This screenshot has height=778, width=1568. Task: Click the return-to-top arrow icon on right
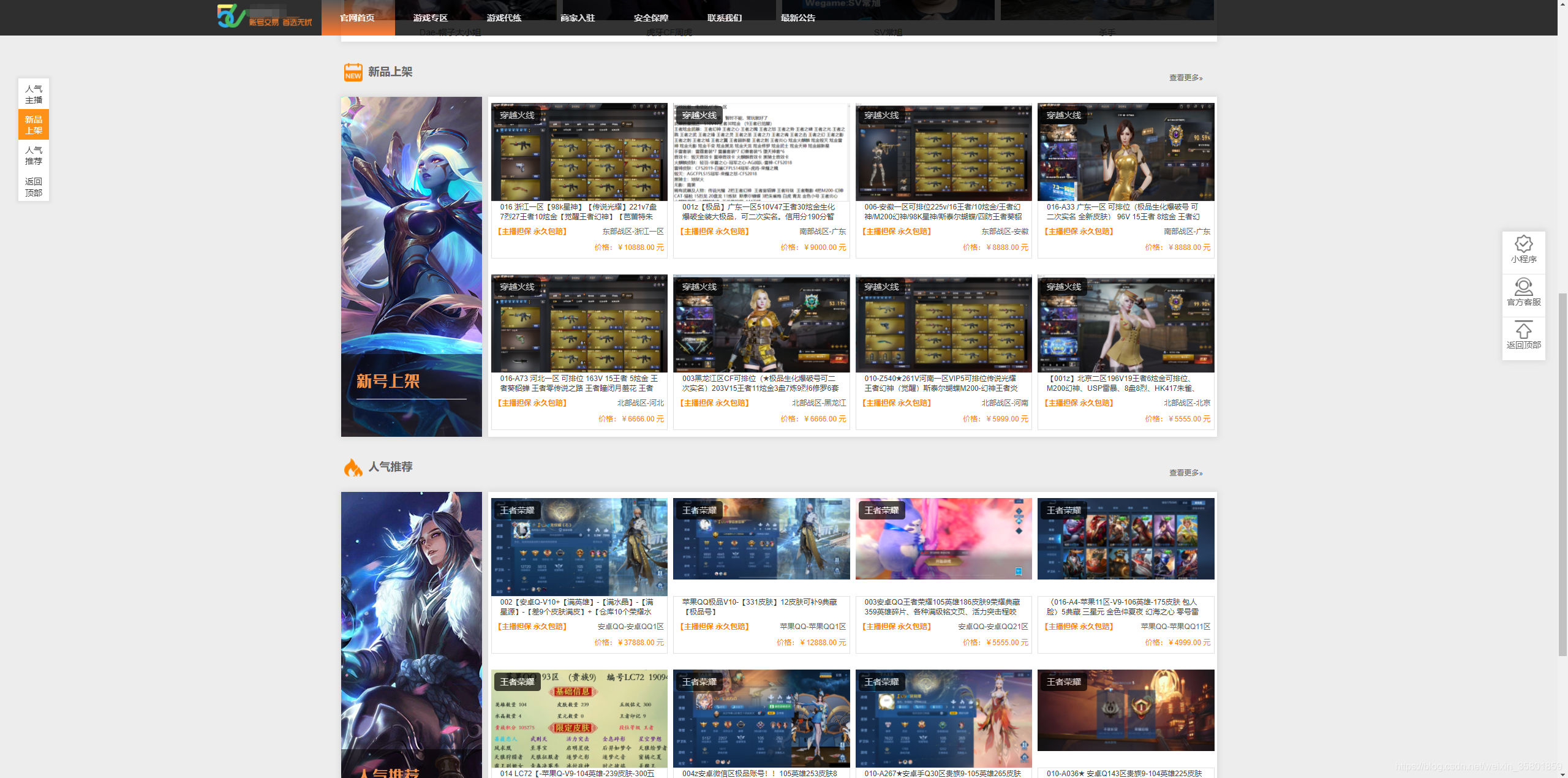[x=1523, y=330]
